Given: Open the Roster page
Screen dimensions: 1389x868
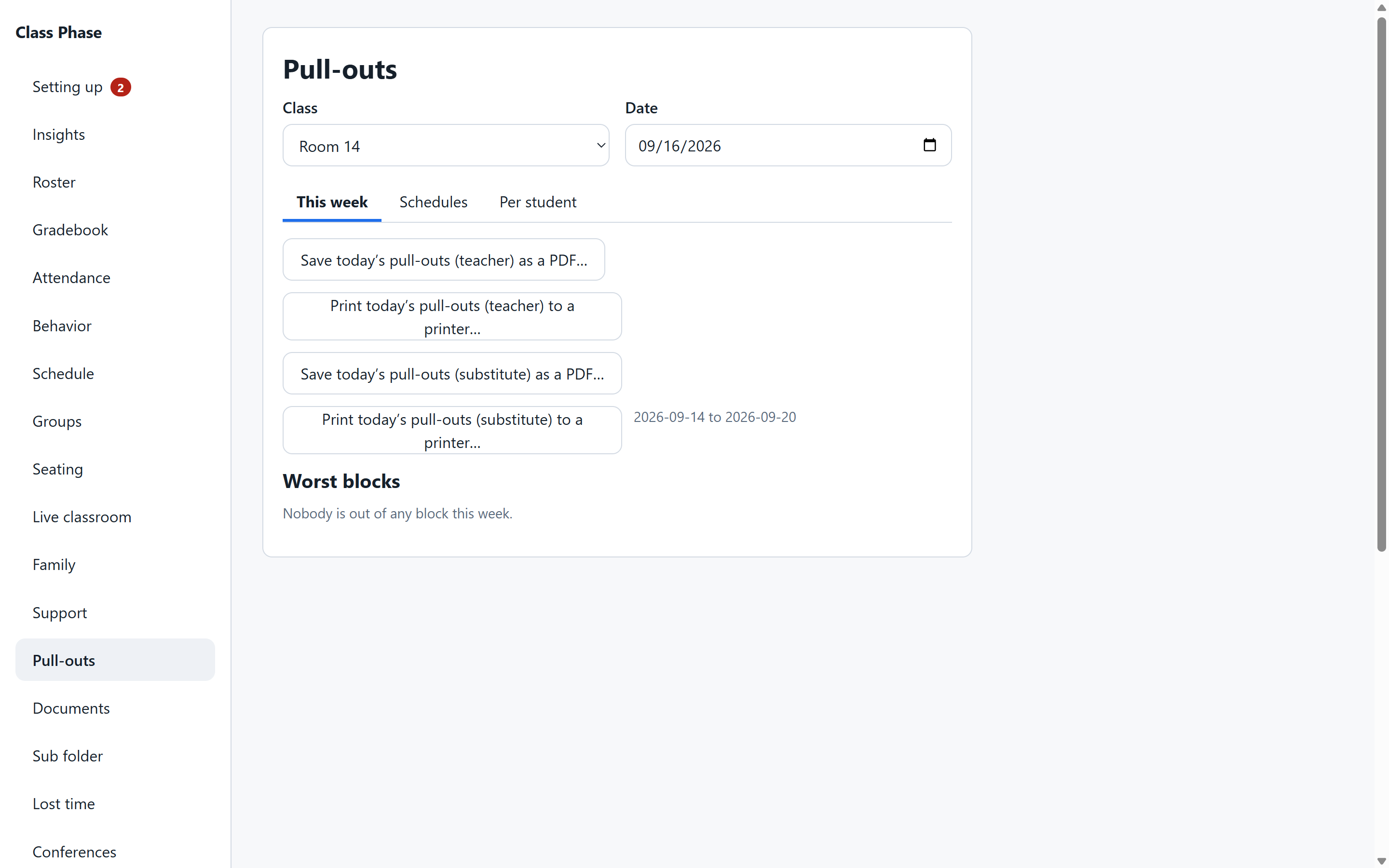Looking at the screenshot, I should [115, 182].
